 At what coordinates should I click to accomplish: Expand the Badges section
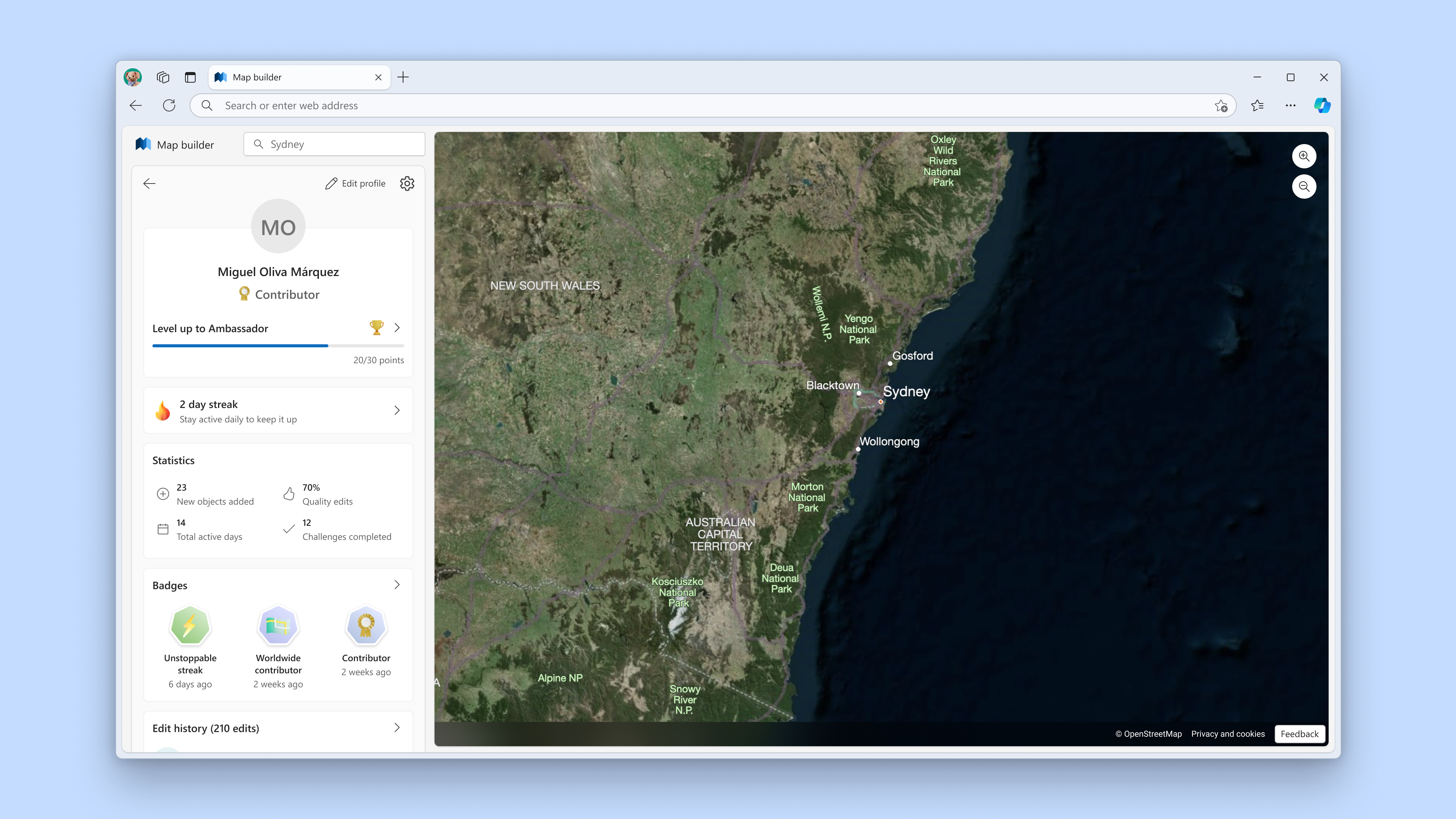(397, 585)
